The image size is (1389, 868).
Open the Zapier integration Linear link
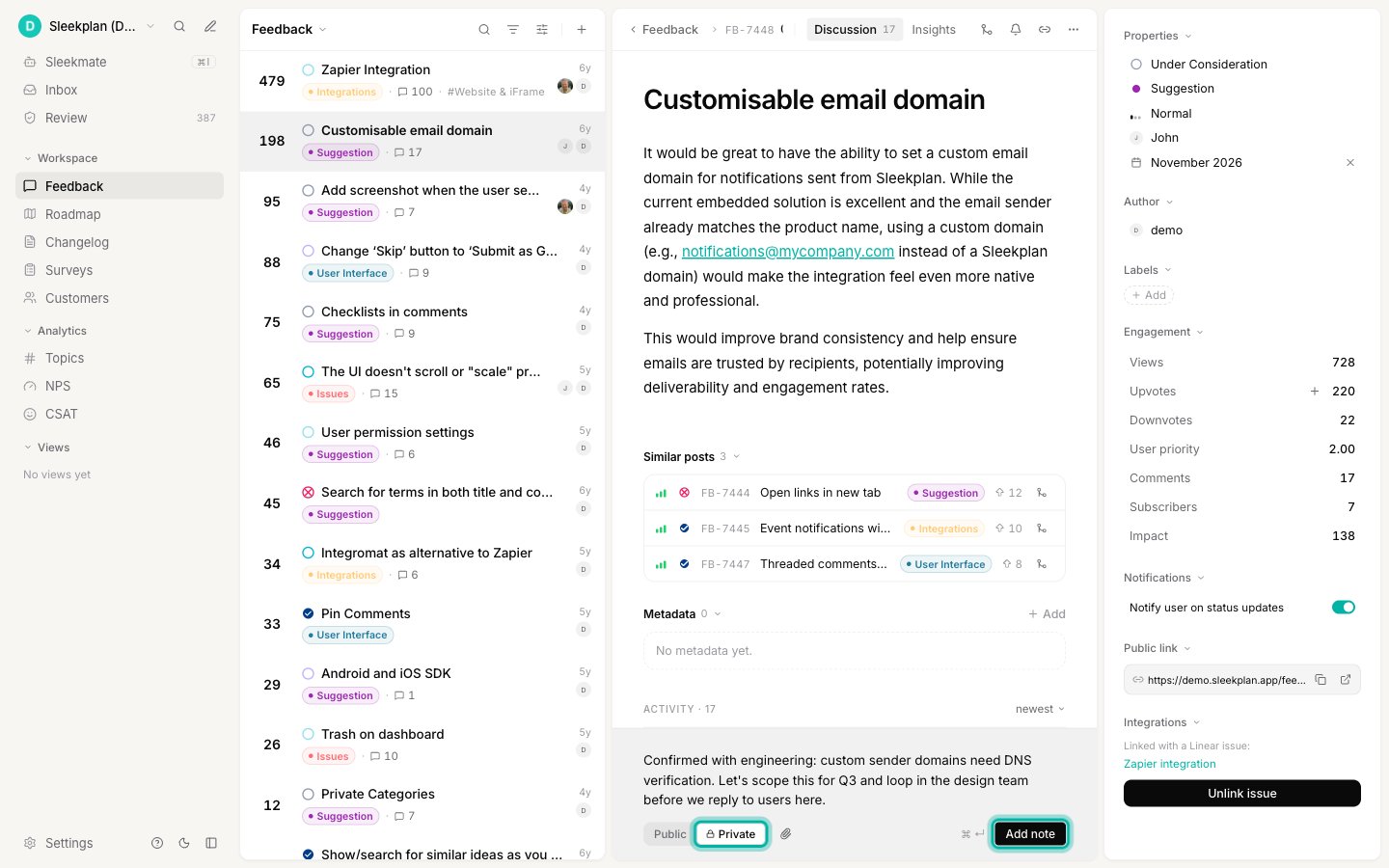click(x=1169, y=764)
